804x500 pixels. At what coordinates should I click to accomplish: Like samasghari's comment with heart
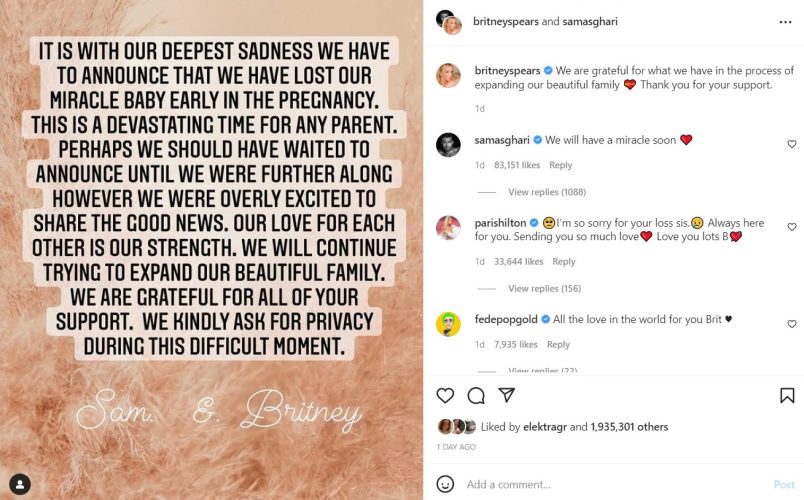pyautogui.click(x=792, y=144)
